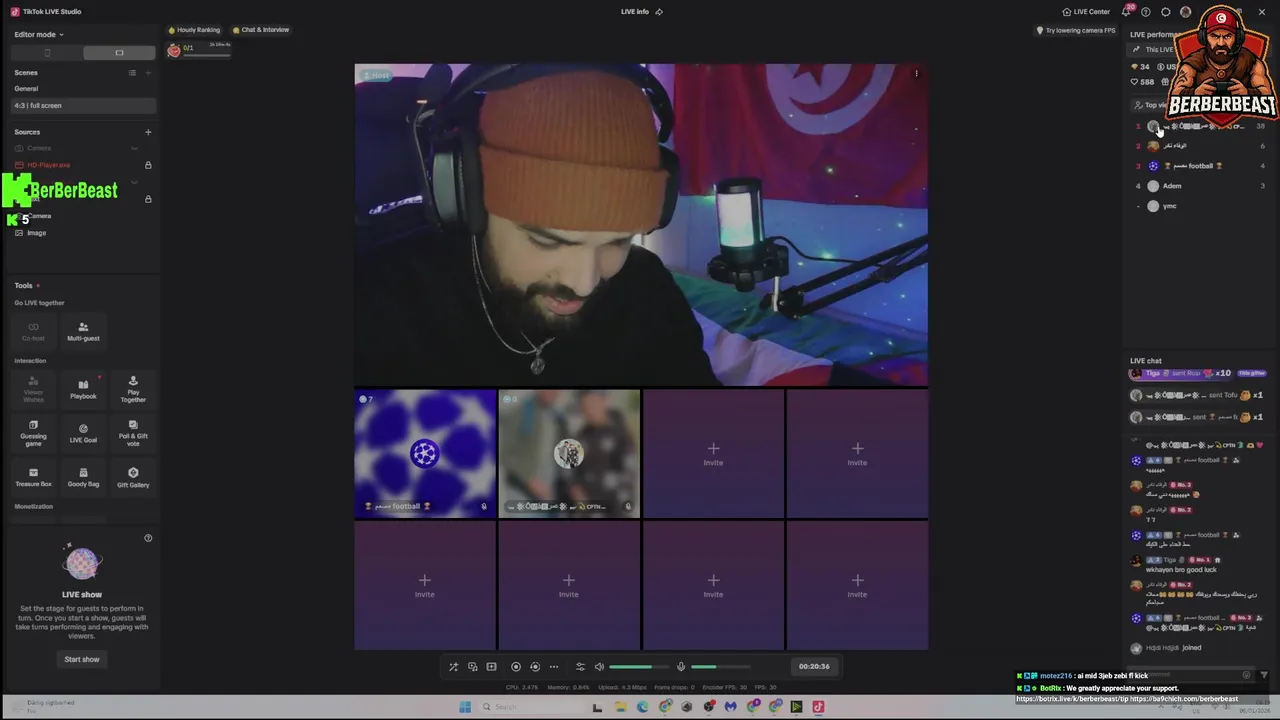Click the 588 likes counter

tap(1143, 82)
